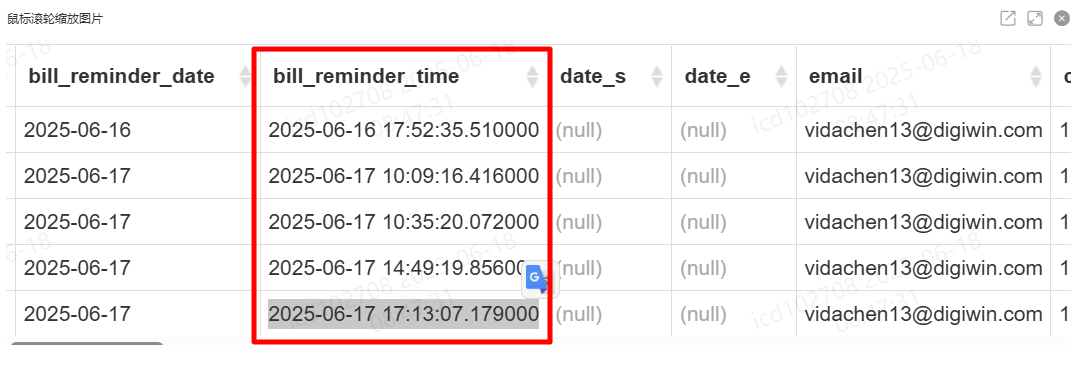Image resolution: width=1078 pixels, height=370 pixels.
Task: Select first row vidachen13@digiwin.com email
Action: pyautogui.click(x=924, y=129)
